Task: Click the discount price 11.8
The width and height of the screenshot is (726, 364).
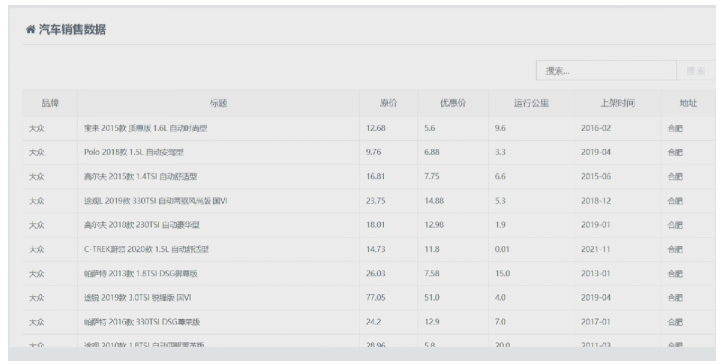Action: pyautogui.click(x=432, y=249)
